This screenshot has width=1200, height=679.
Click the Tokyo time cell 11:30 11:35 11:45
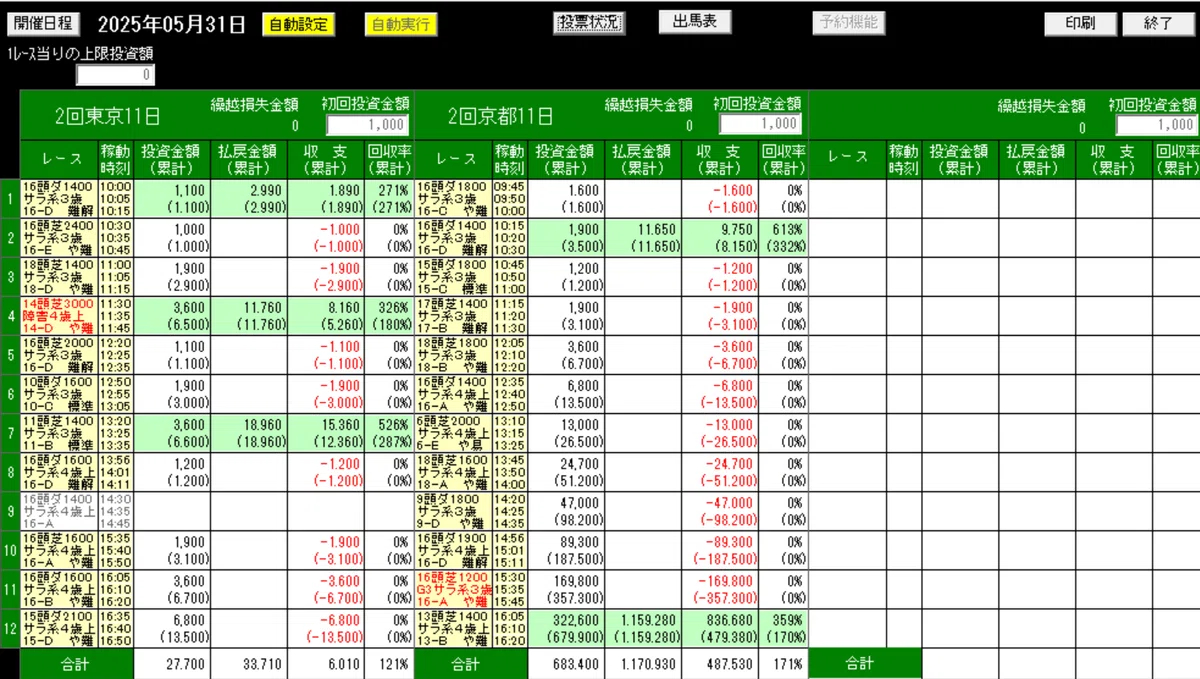click(115, 315)
